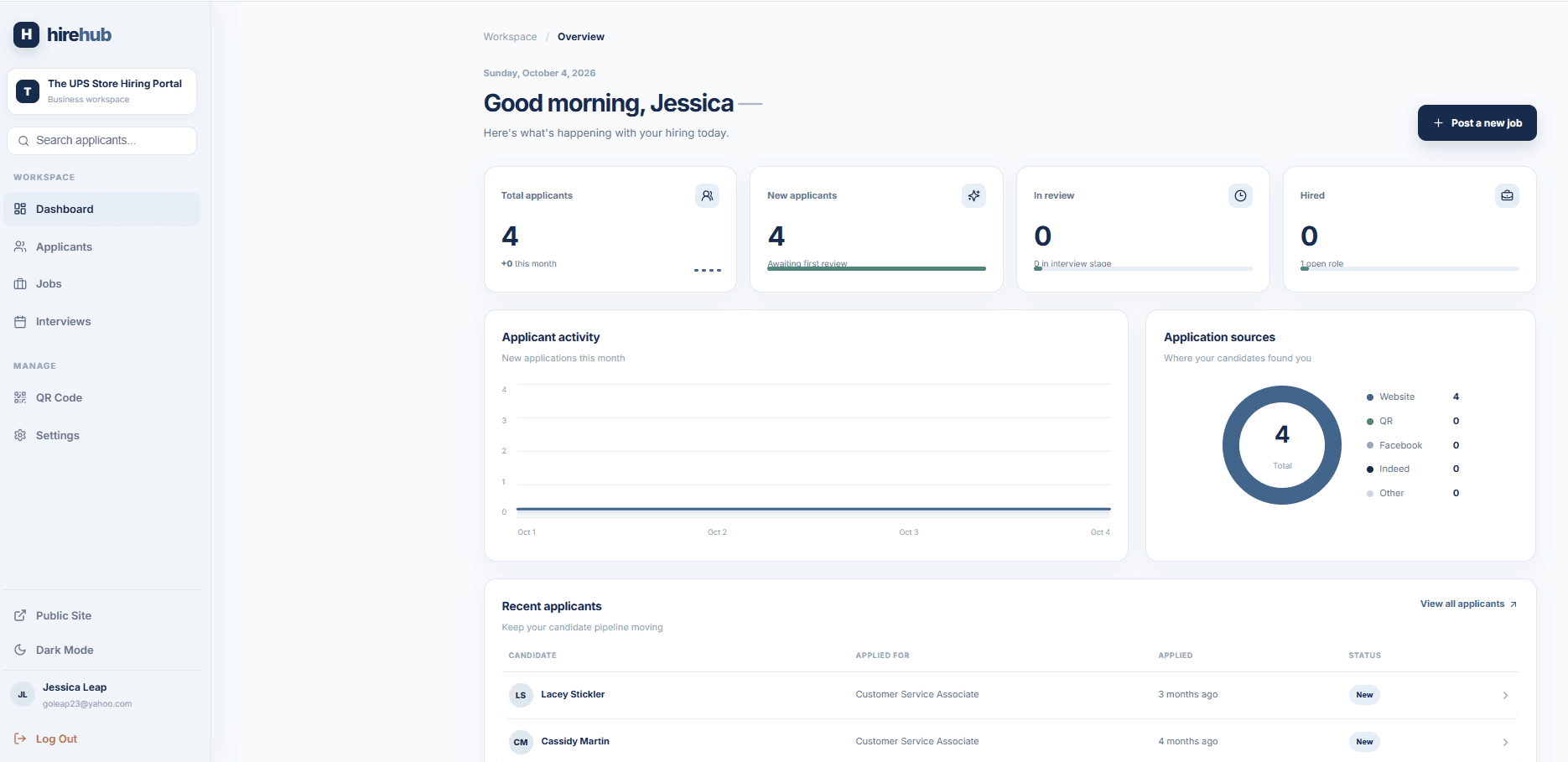Image resolution: width=1568 pixels, height=762 pixels.
Task: Click Settings in sidebar
Action: click(x=101, y=435)
